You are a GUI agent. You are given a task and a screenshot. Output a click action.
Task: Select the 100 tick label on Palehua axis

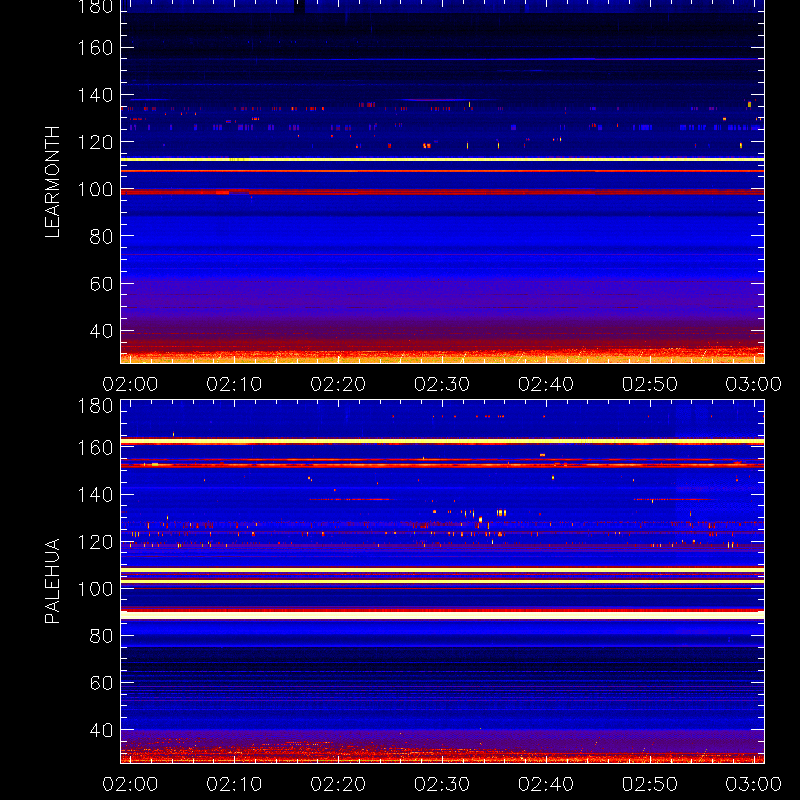[95, 589]
